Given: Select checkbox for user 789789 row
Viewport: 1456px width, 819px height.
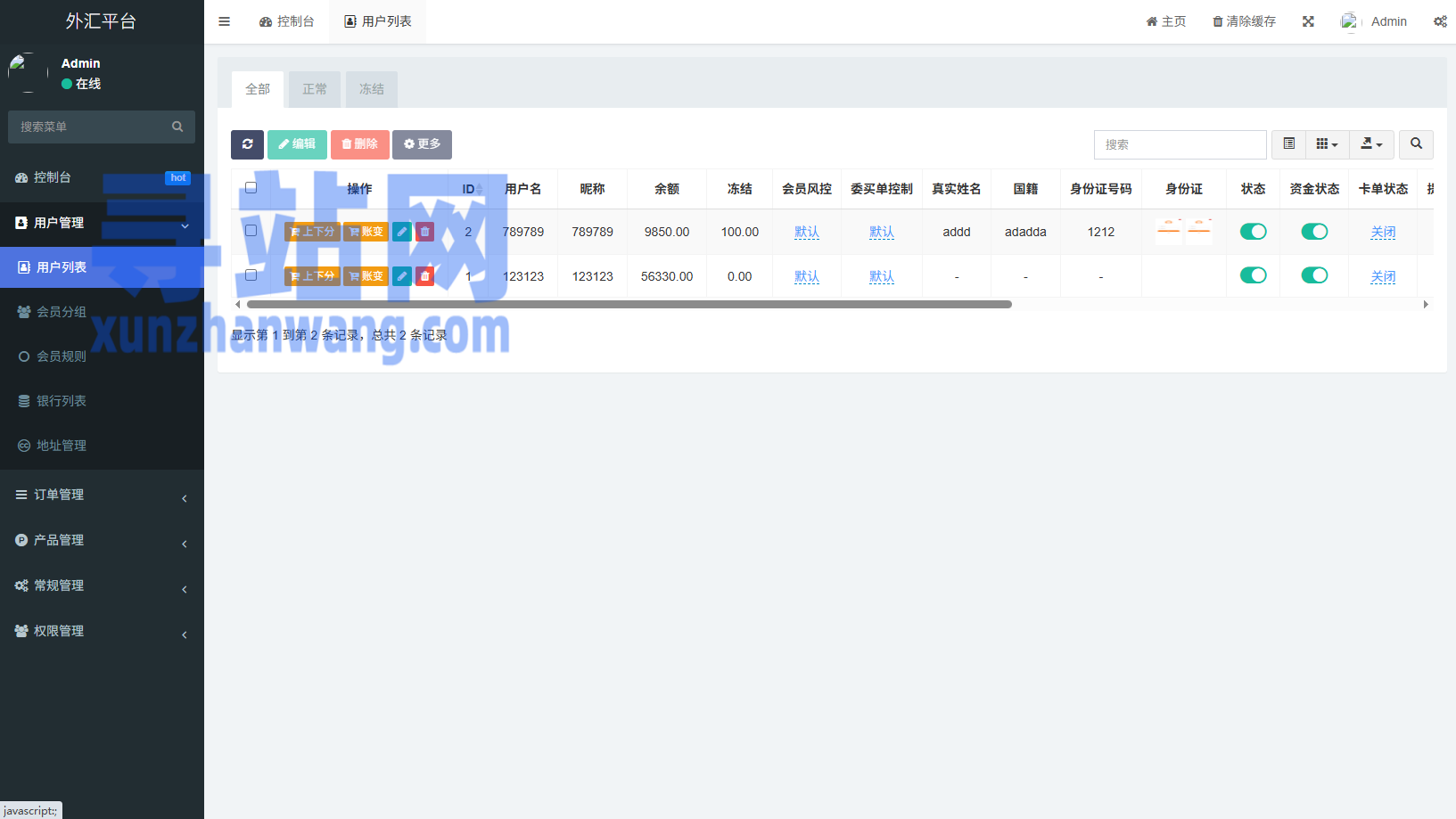Looking at the screenshot, I should point(251,231).
